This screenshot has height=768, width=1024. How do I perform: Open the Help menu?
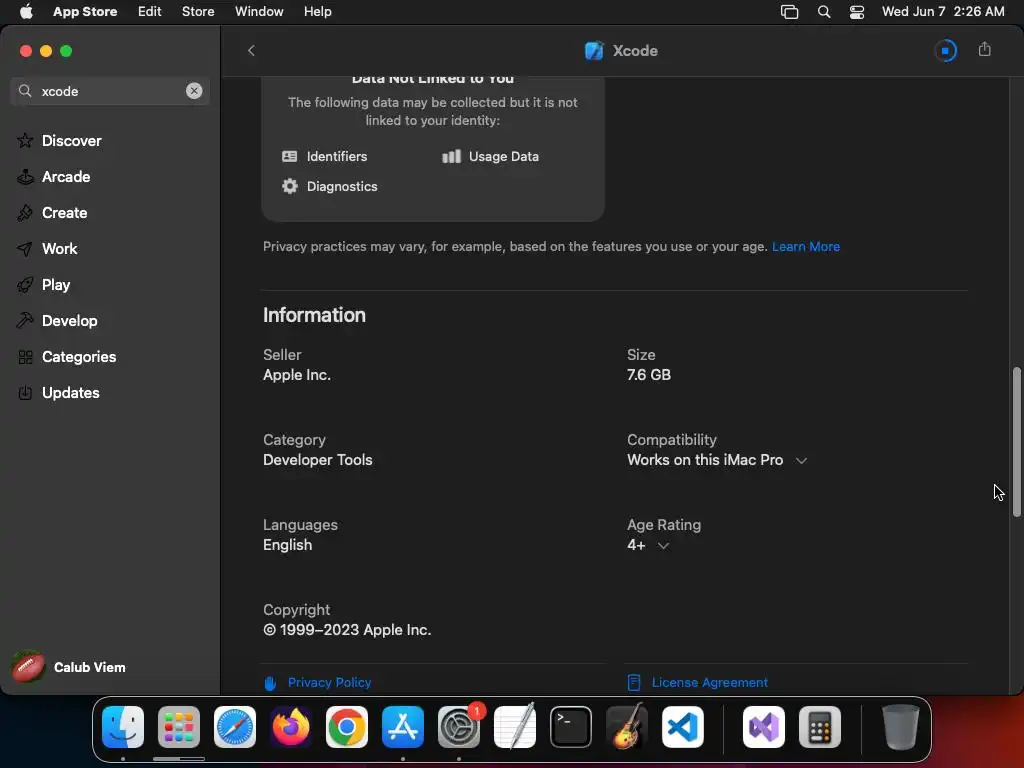(x=317, y=11)
